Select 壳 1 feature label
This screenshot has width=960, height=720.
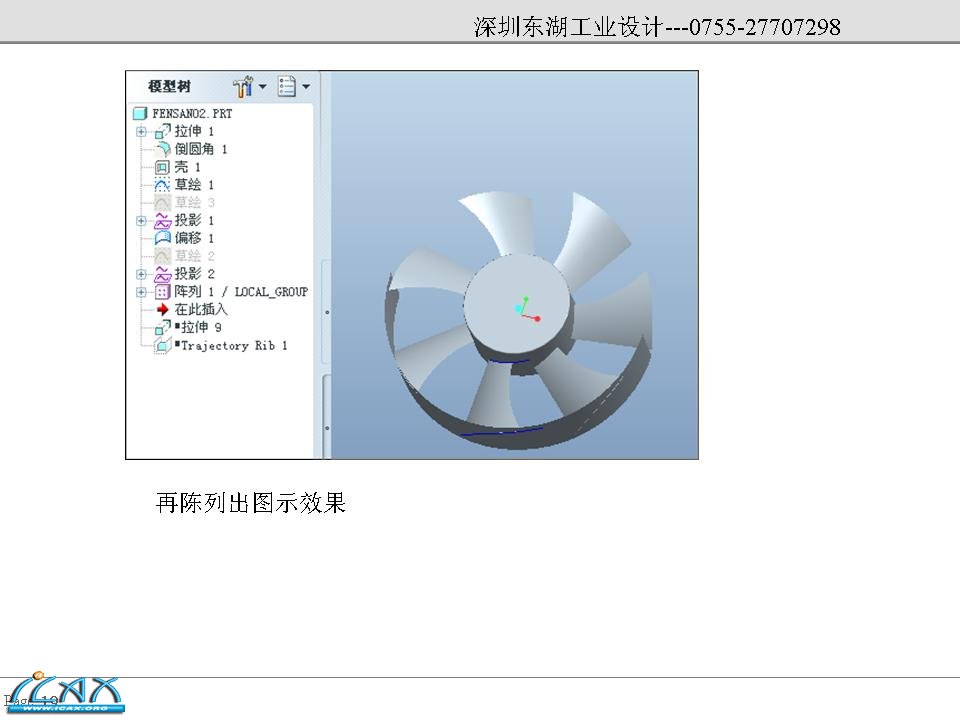click(187, 167)
